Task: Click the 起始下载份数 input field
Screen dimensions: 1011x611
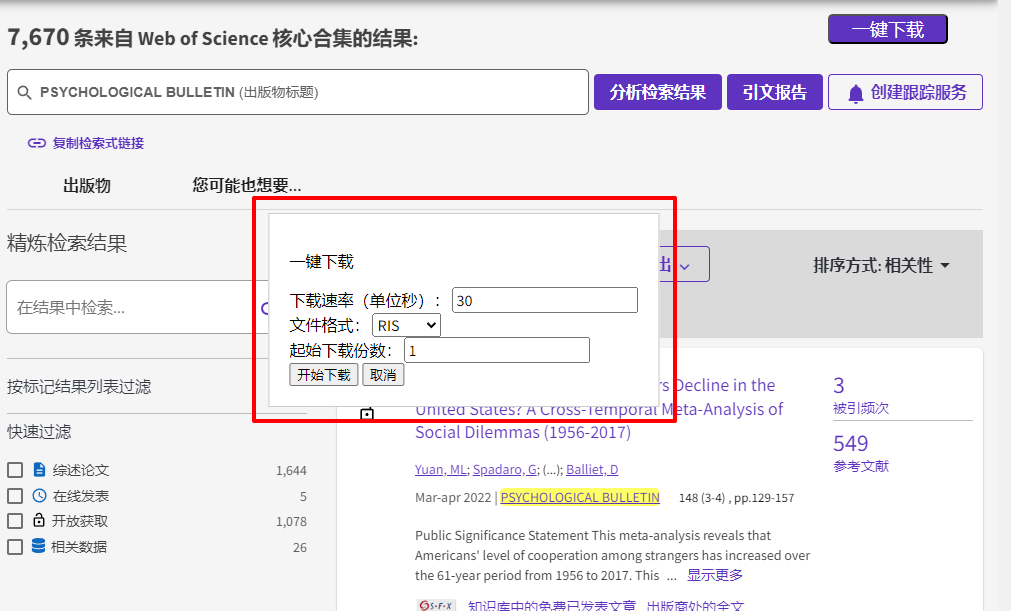Action: (x=496, y=350)
